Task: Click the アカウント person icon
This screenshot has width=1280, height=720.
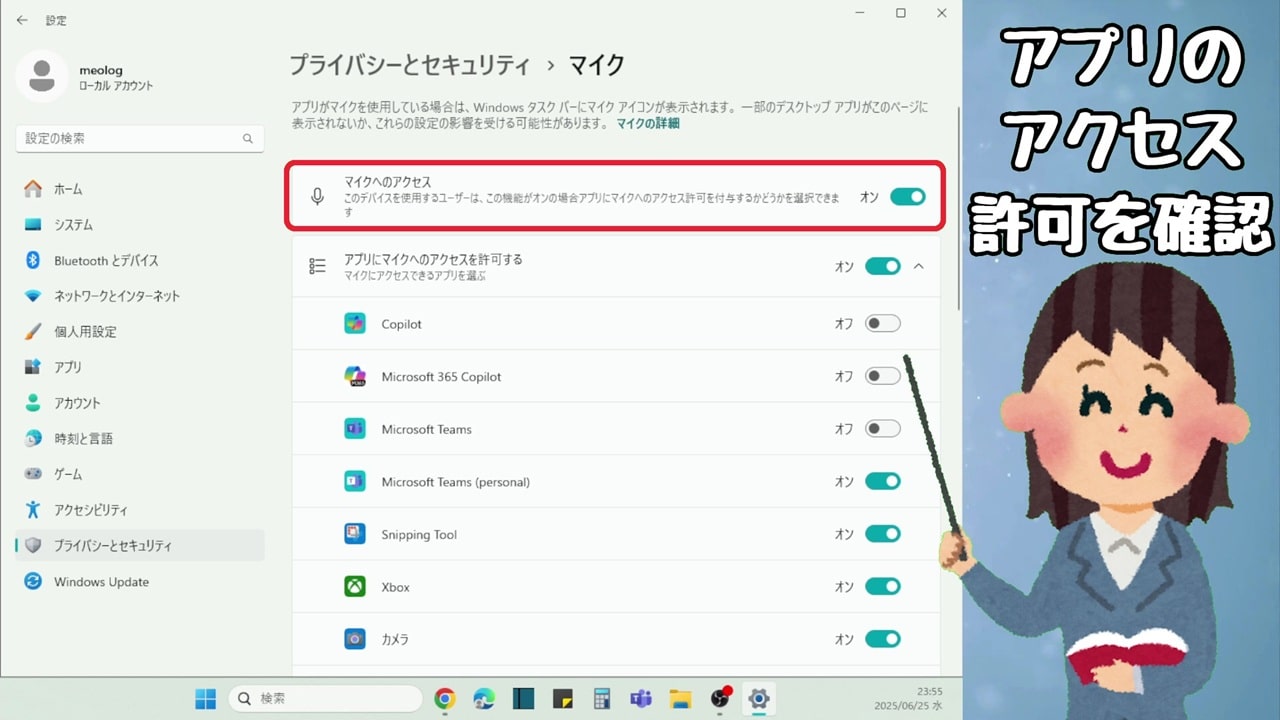Action: pos(33,403)
